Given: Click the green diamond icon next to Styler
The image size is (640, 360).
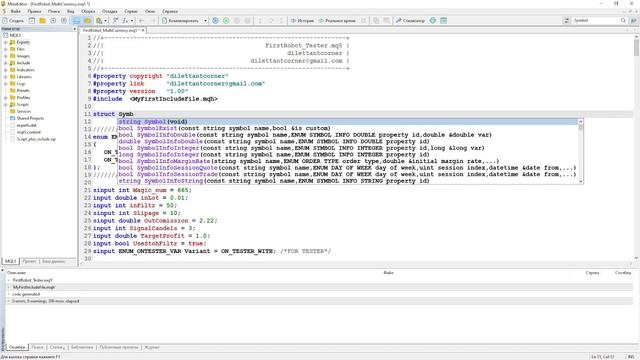Looking at the screenshot, I should (x=433, y=20).
